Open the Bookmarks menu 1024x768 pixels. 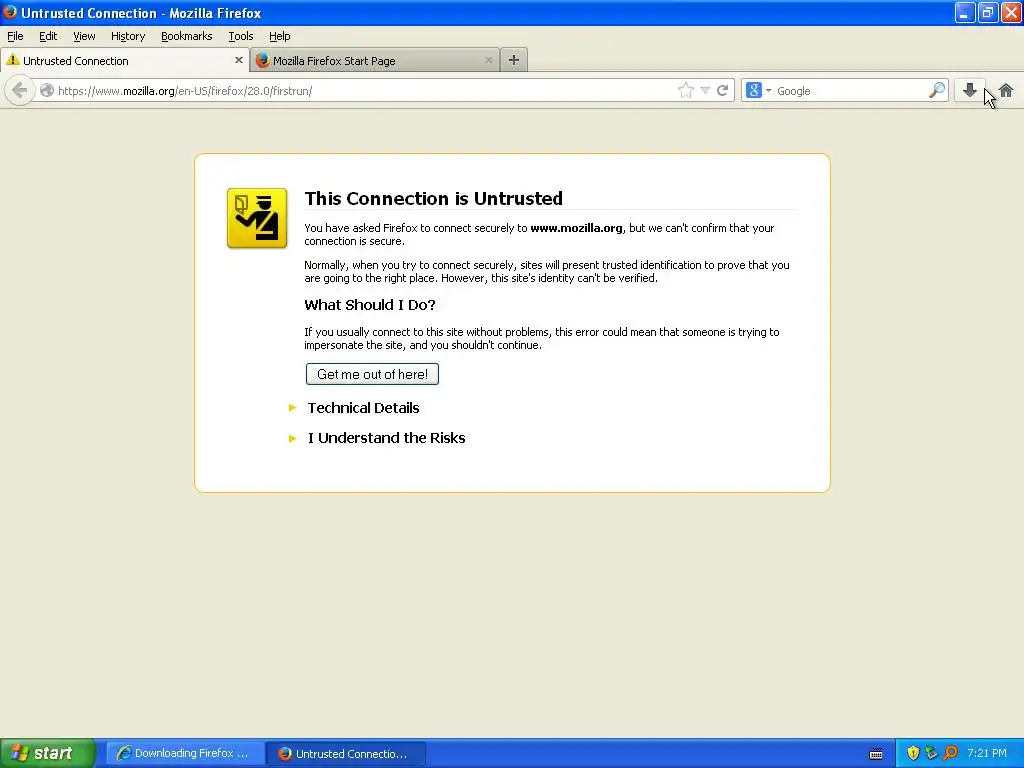click(187, 36)
